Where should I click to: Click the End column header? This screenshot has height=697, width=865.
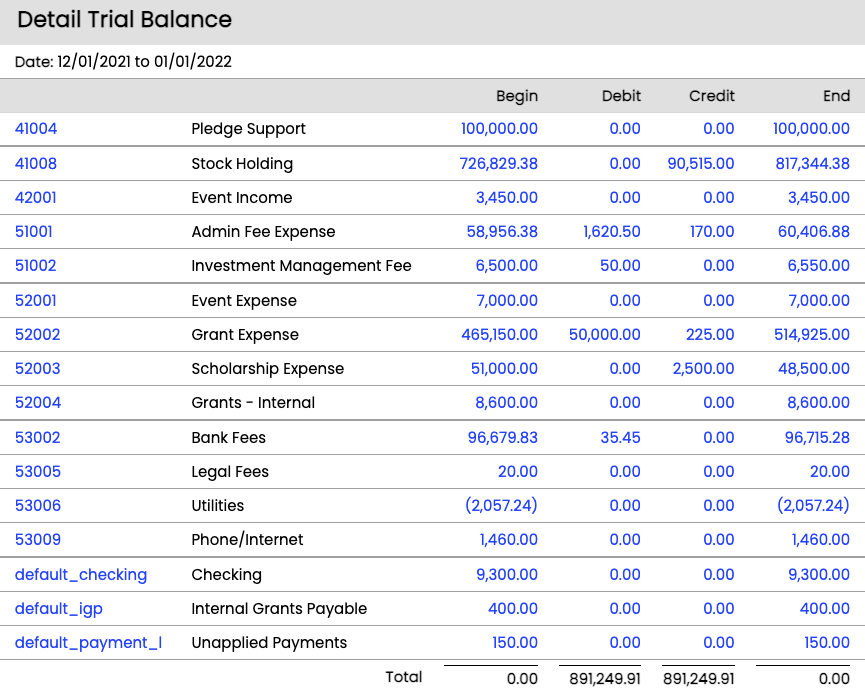(x=837, y=96)
